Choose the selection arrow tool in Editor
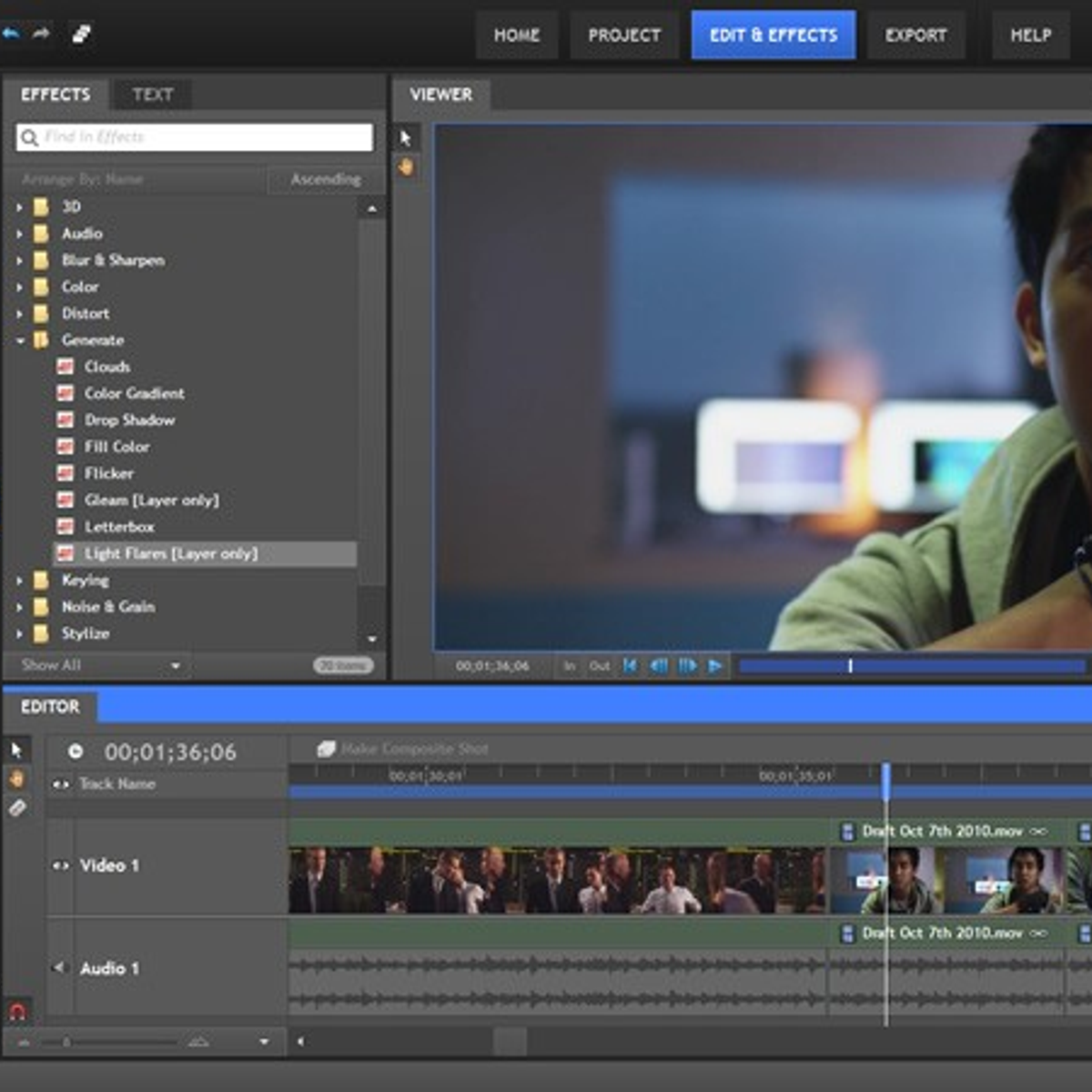The image size is (1092, 1092). coord(16,750)
